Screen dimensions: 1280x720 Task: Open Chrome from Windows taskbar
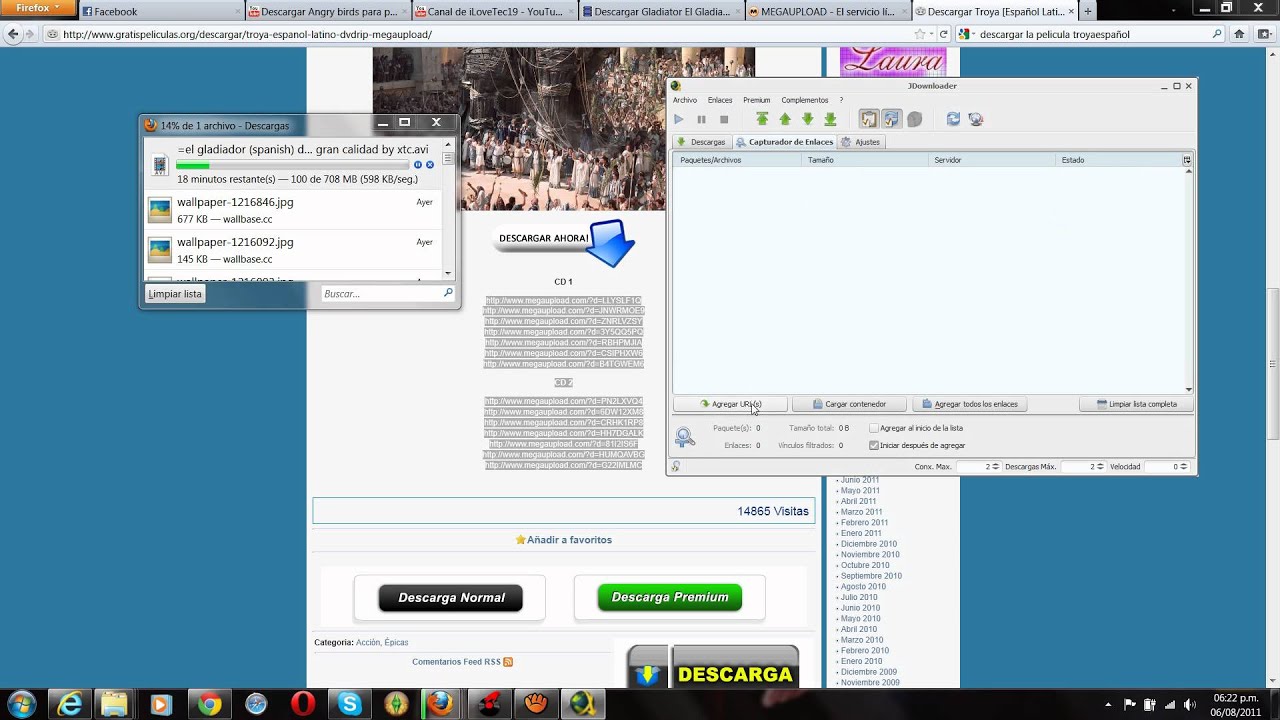(x=209, y=705)
